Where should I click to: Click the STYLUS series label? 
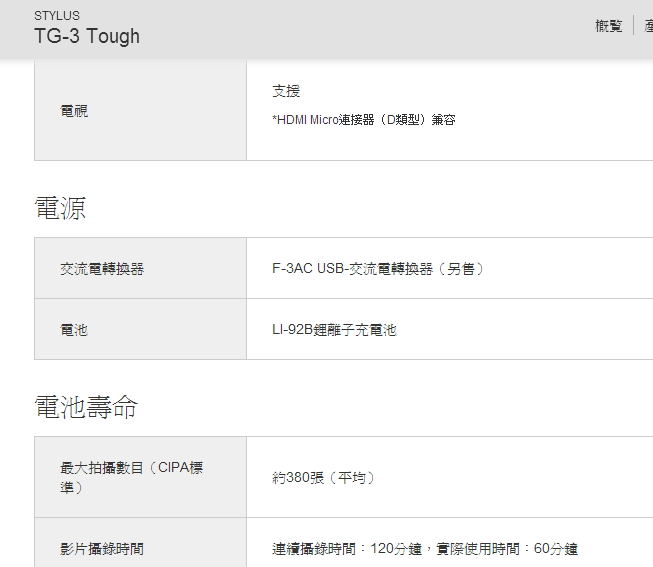[57, 16]
